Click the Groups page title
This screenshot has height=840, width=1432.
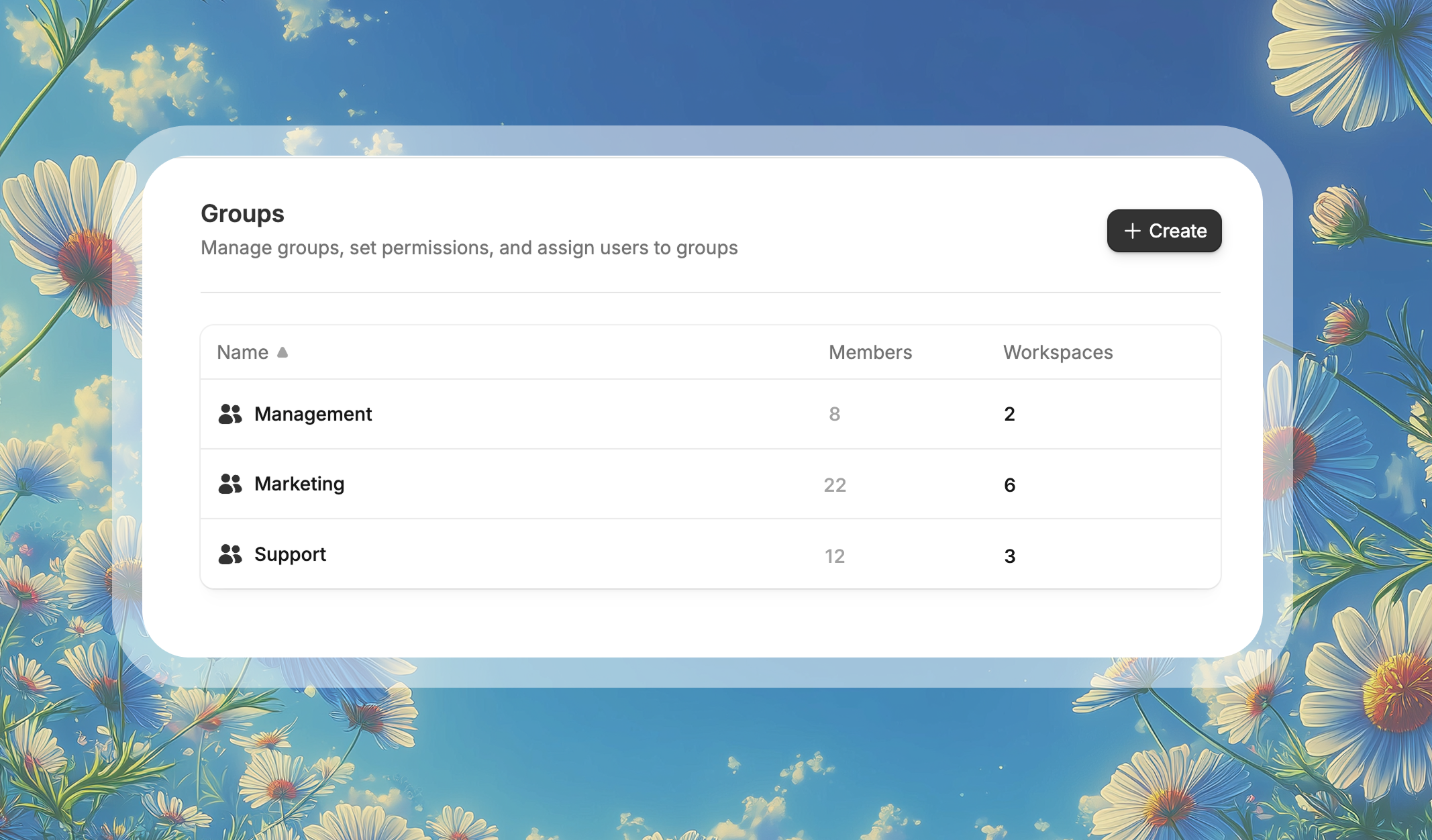[242, 213]
